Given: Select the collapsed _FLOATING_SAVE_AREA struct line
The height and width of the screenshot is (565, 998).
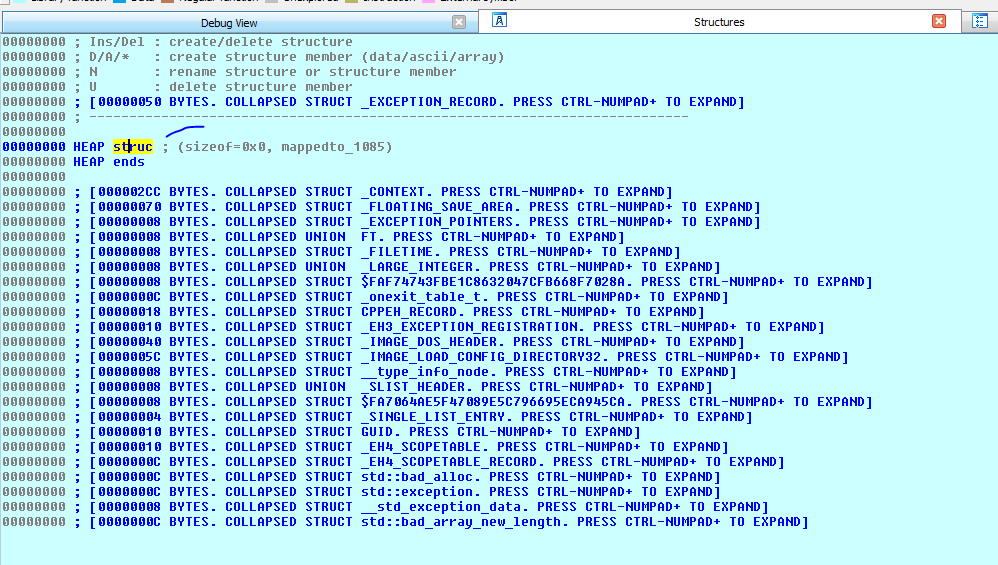Looking at the screenshot, I should click(420, 207).
